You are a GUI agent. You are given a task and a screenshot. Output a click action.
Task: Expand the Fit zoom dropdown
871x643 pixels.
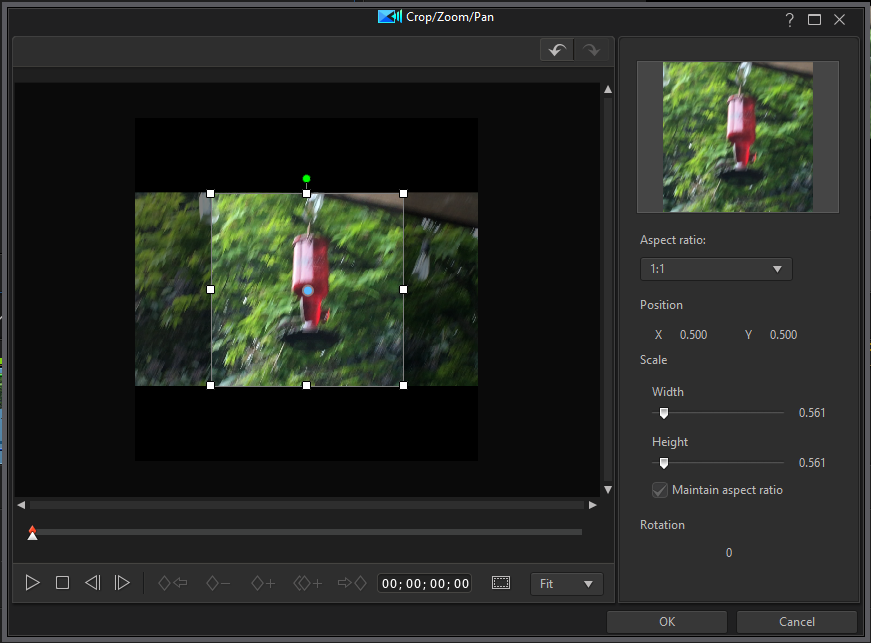coord(566,584)
